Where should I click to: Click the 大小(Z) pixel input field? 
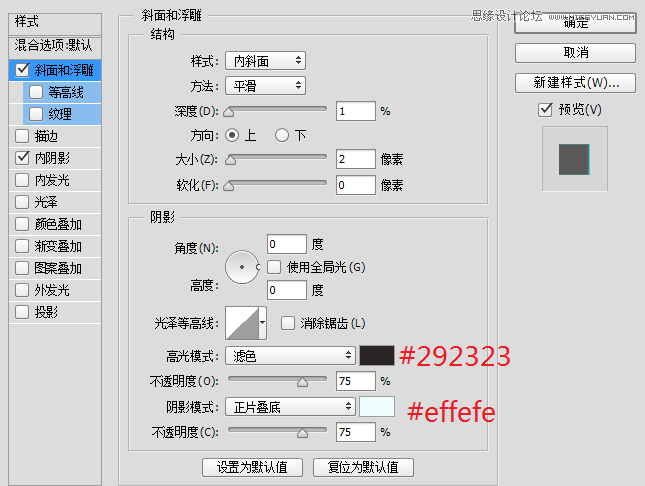coord(356,159)
